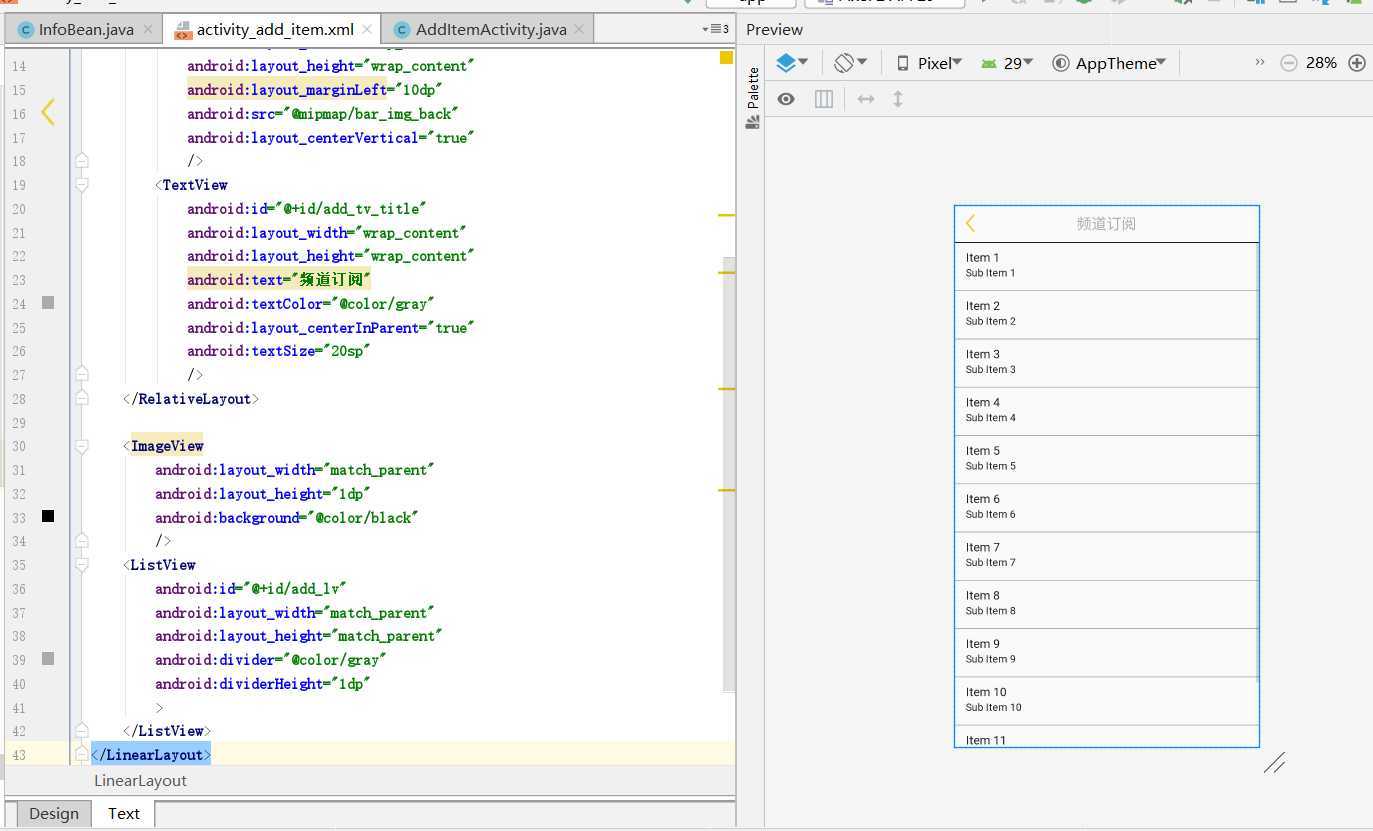Select Item 7 in the preview list

(x=1106, y=556)
